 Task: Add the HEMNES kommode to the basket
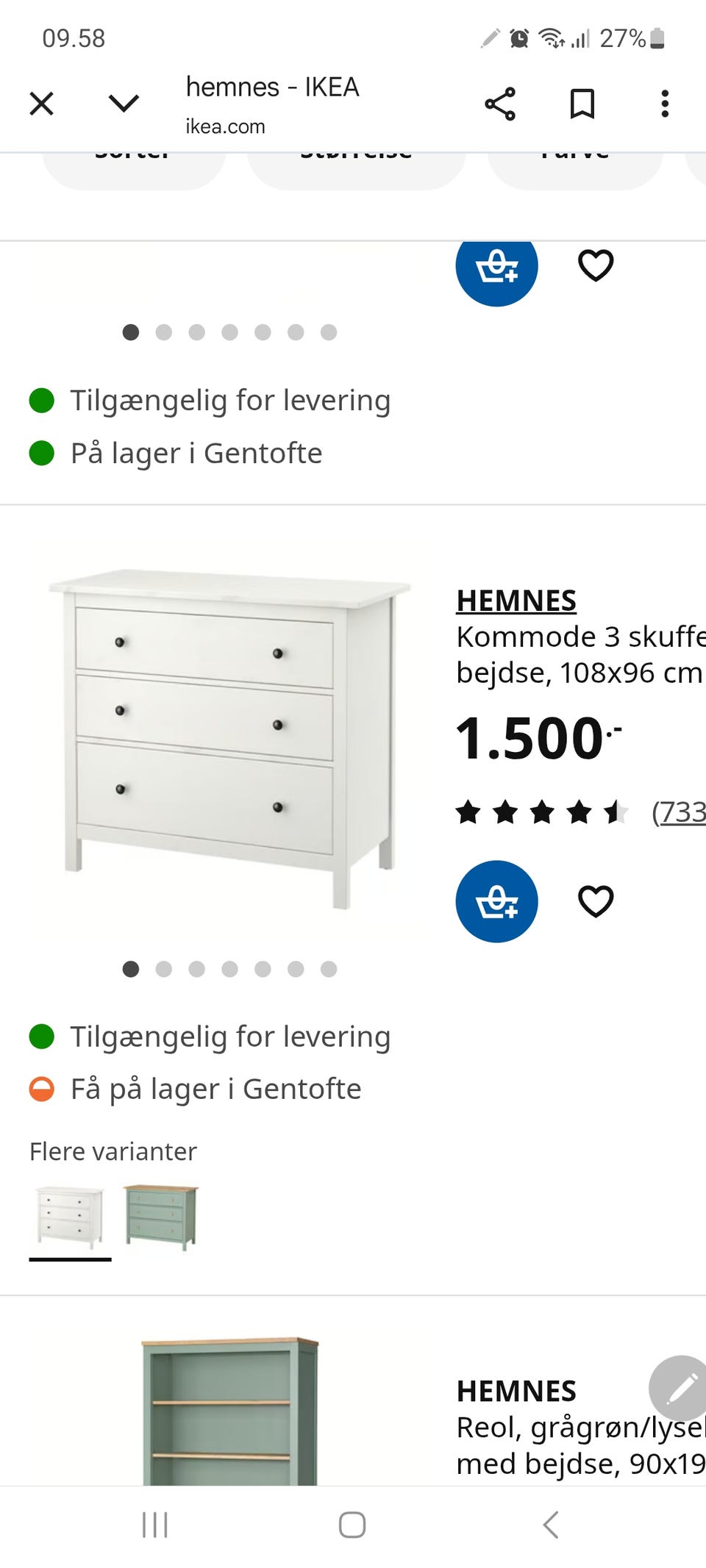click(496, 902)
